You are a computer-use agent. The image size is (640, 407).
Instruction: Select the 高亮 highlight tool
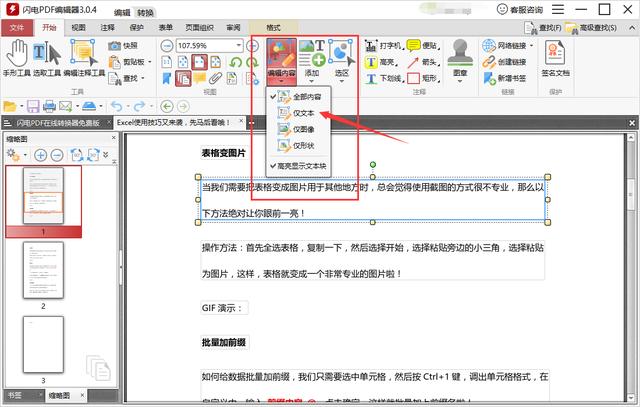(381, 62)
